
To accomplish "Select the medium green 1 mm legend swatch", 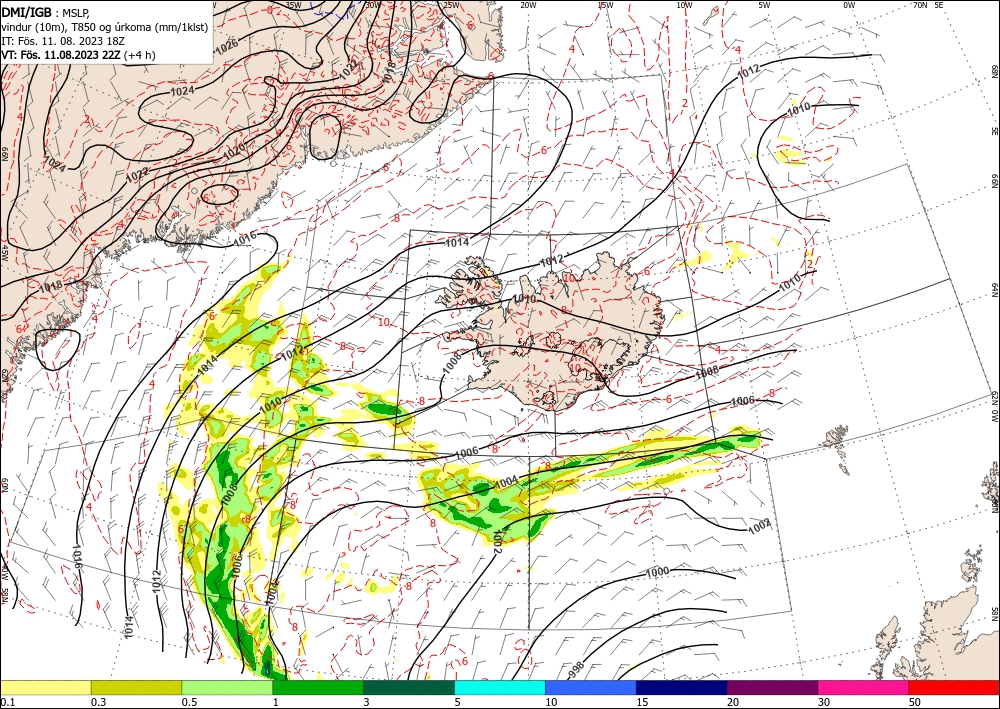I will (318, 687).
